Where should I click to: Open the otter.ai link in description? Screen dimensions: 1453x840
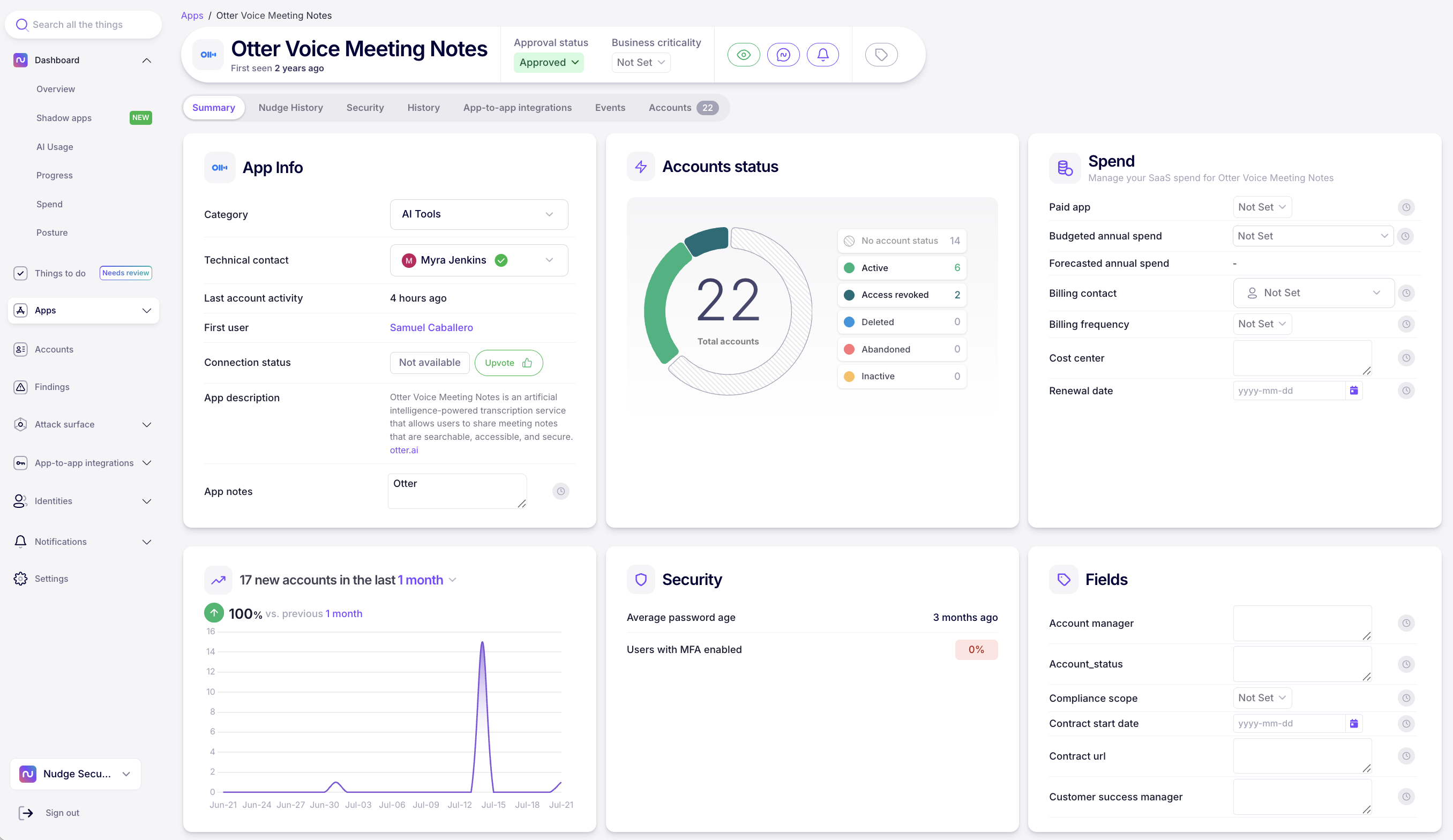[x=403, y=449]
